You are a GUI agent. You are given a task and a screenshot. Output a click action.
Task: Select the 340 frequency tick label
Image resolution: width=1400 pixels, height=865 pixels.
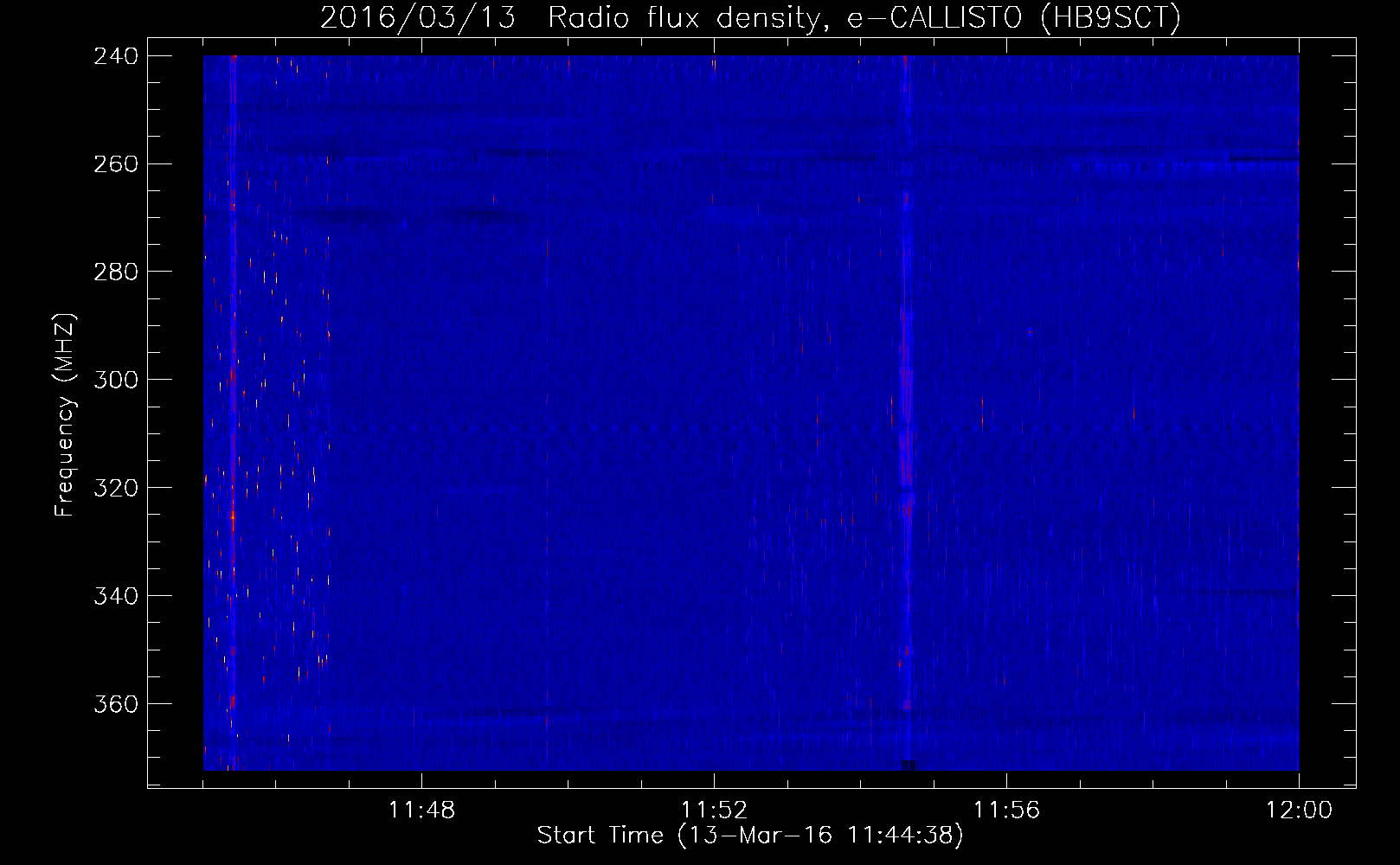(116, 597)
